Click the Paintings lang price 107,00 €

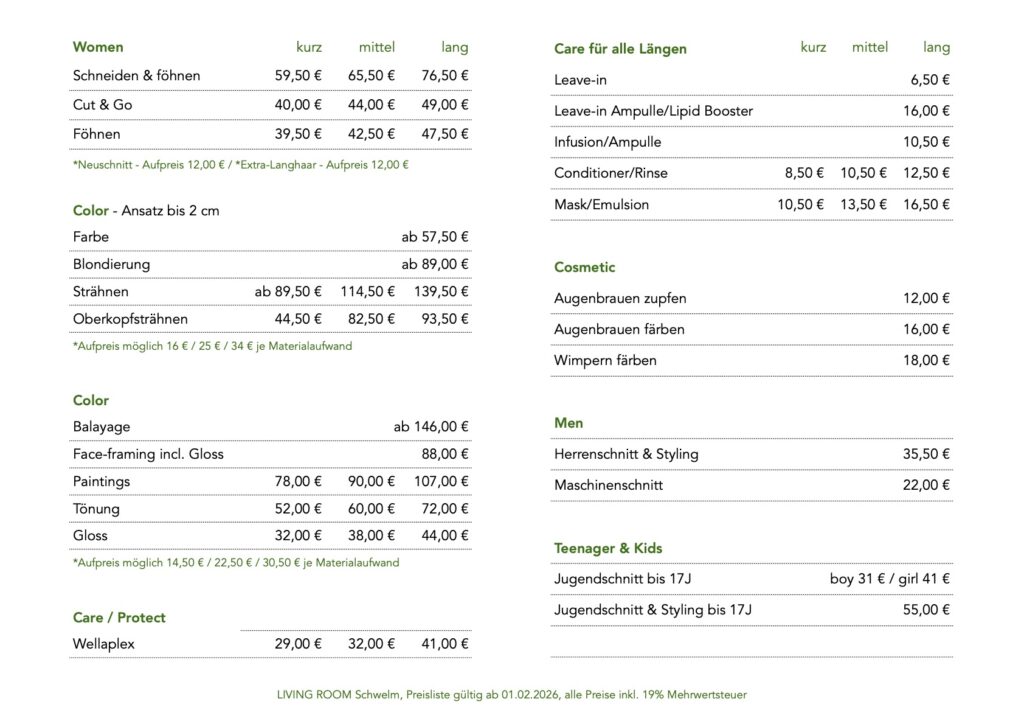point(441,481)
